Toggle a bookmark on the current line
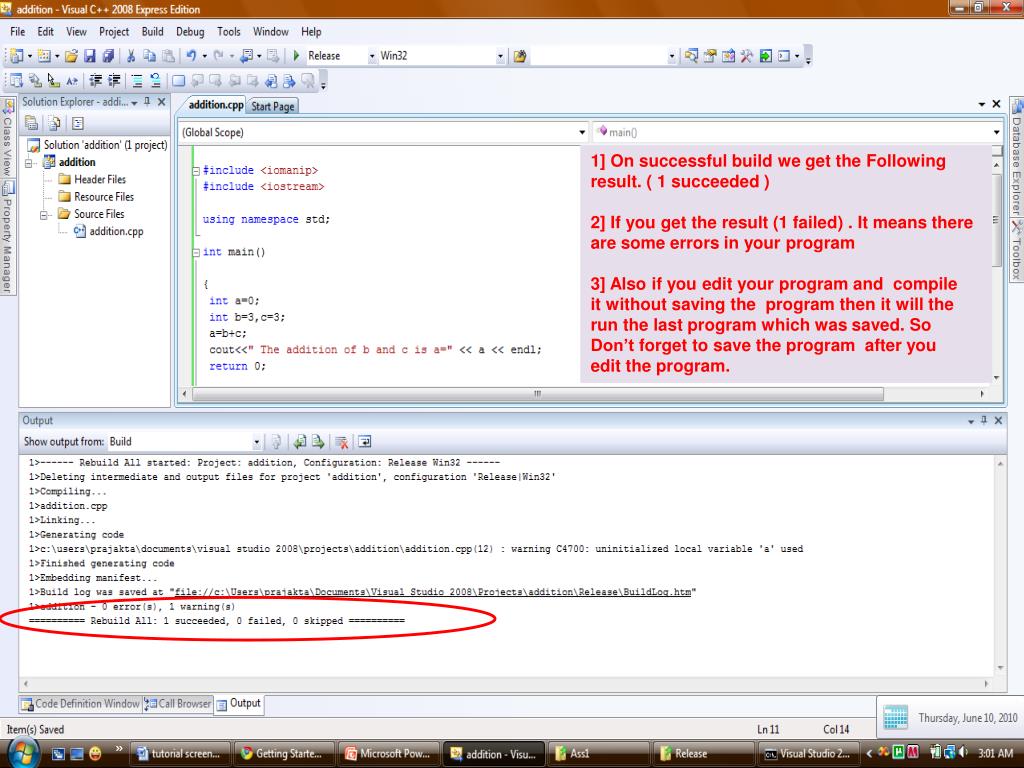 click(178, 80)
